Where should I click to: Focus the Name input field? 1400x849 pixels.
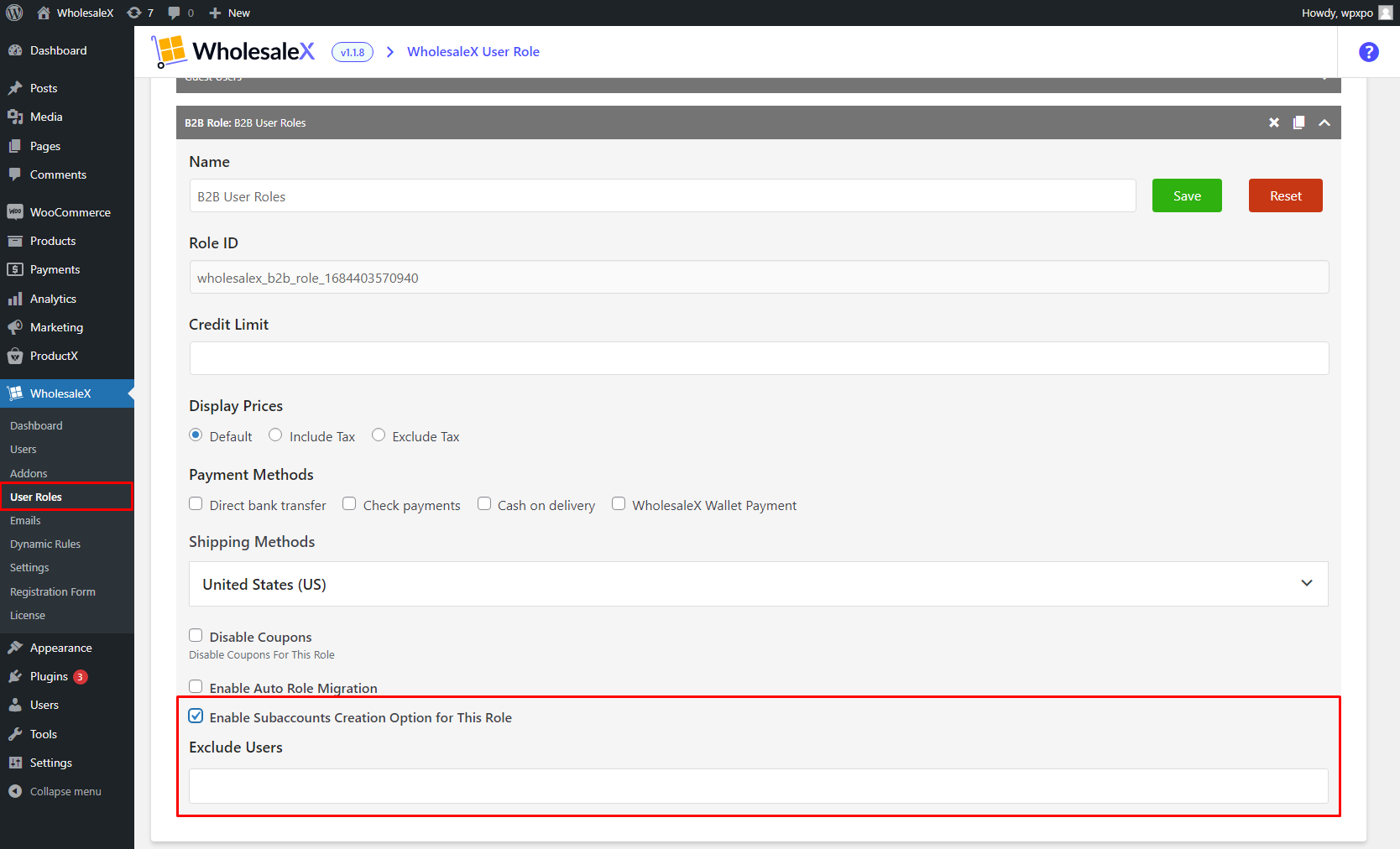point(662,195)
